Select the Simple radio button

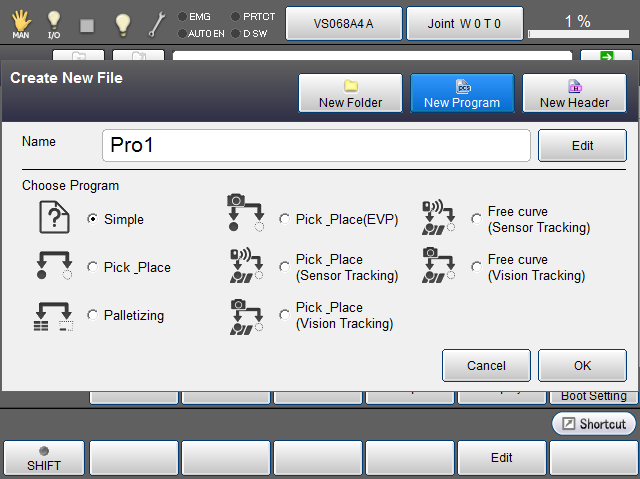click(x=93, y=220)
